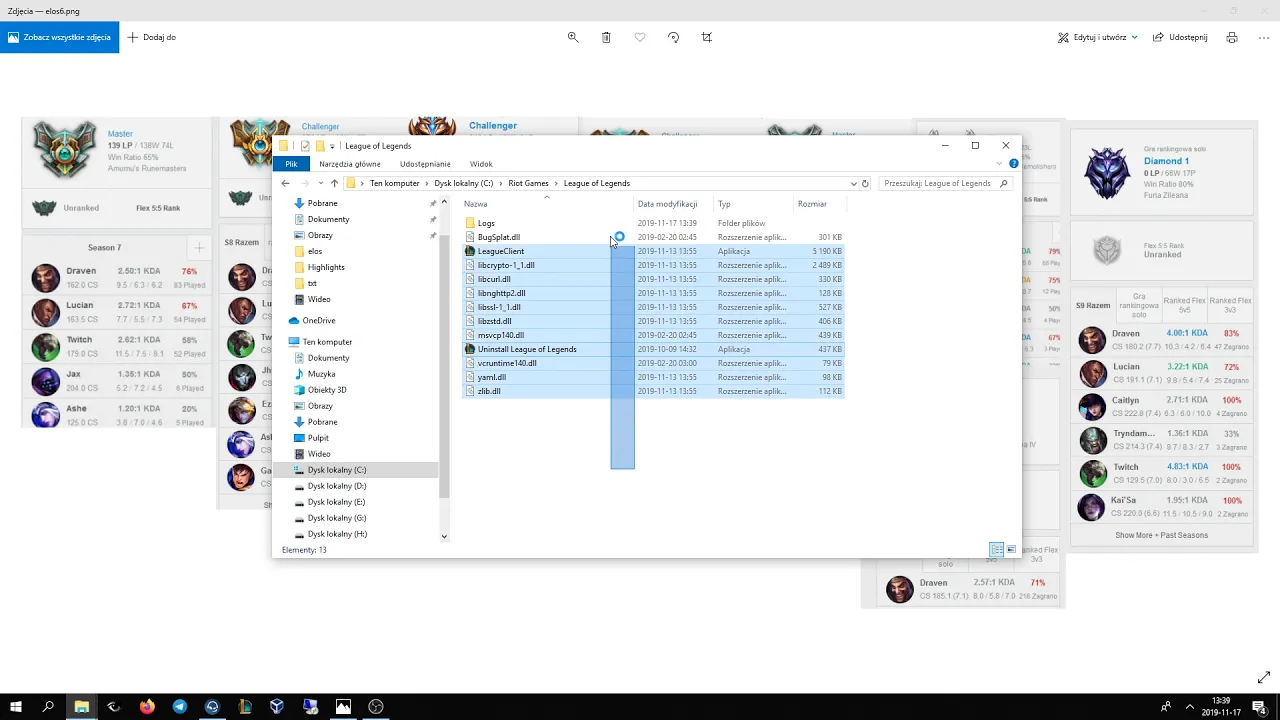
Task: Select the 'Logs' folder
Action: pyautogui.click(x=486, y=223)
